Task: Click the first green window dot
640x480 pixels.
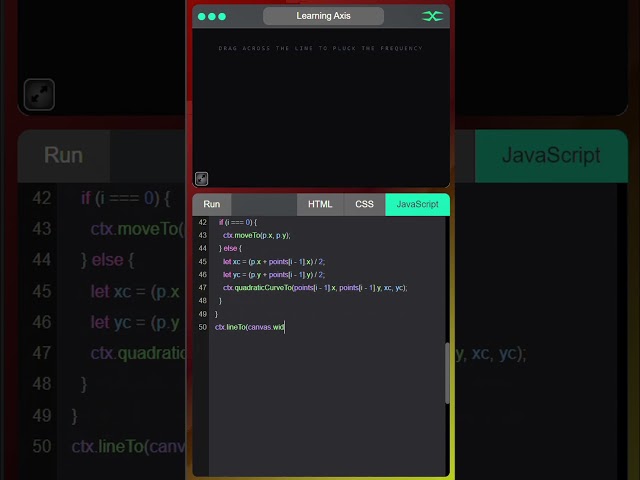Action: point(202,17)
